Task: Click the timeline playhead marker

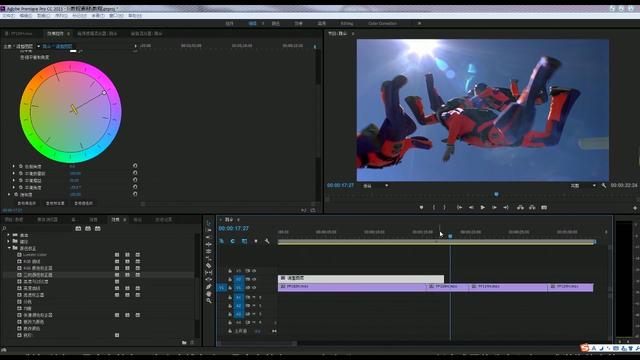Action: point(450,236)
